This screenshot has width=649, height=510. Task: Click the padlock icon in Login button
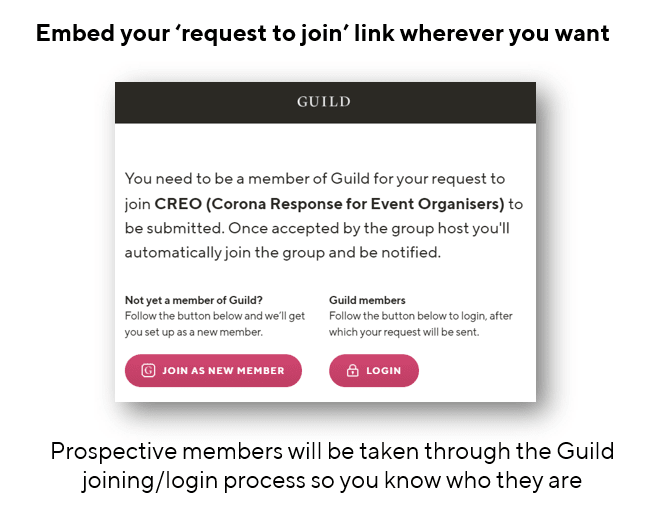point(352,370)
